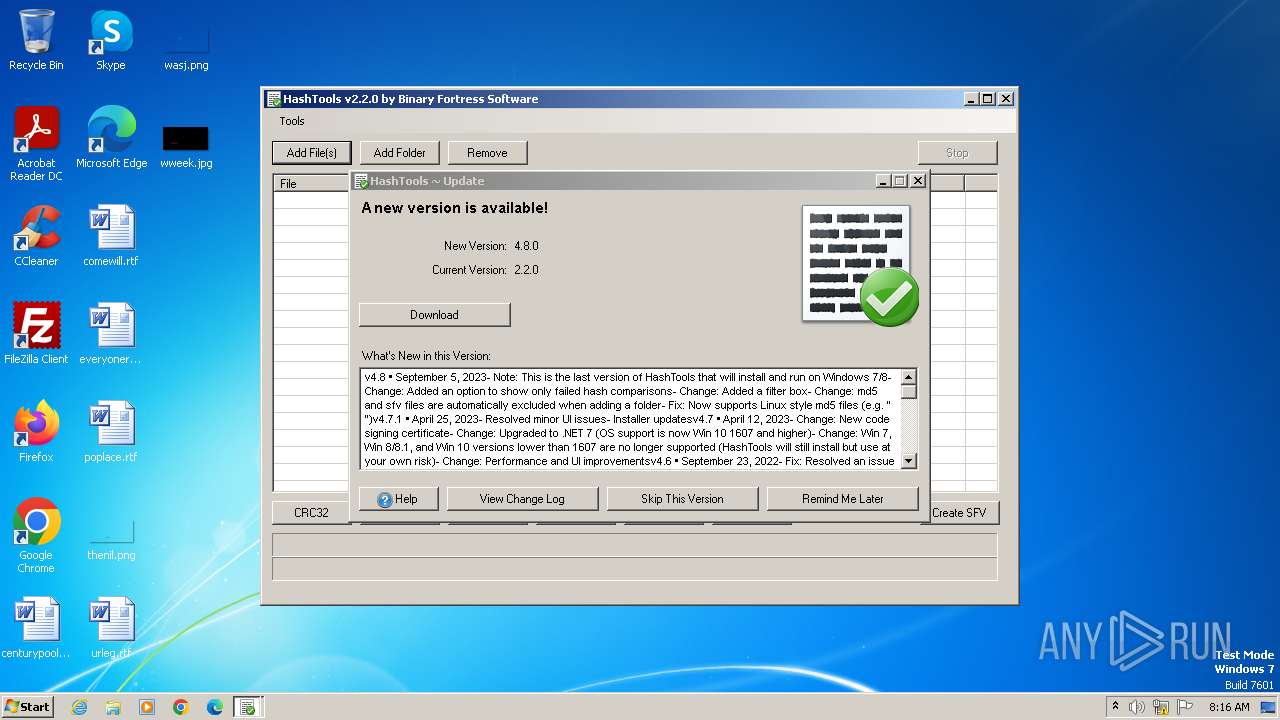Launch Skype from the desktop
Image resolution: width=1280 pixels, height=720 pixels.
pyautogui.click(x=110, y=40)
